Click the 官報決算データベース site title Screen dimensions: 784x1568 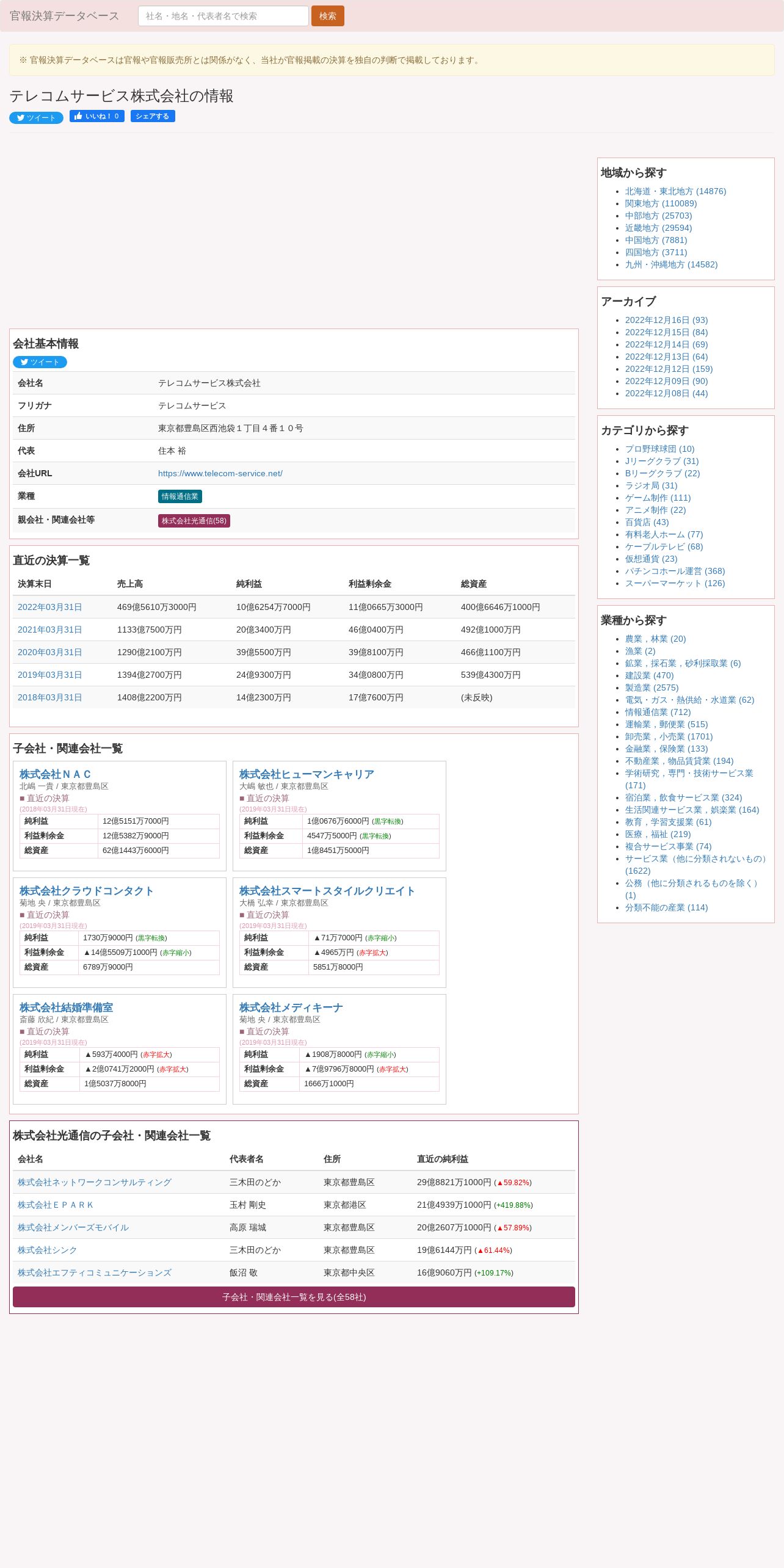point(64,16)
